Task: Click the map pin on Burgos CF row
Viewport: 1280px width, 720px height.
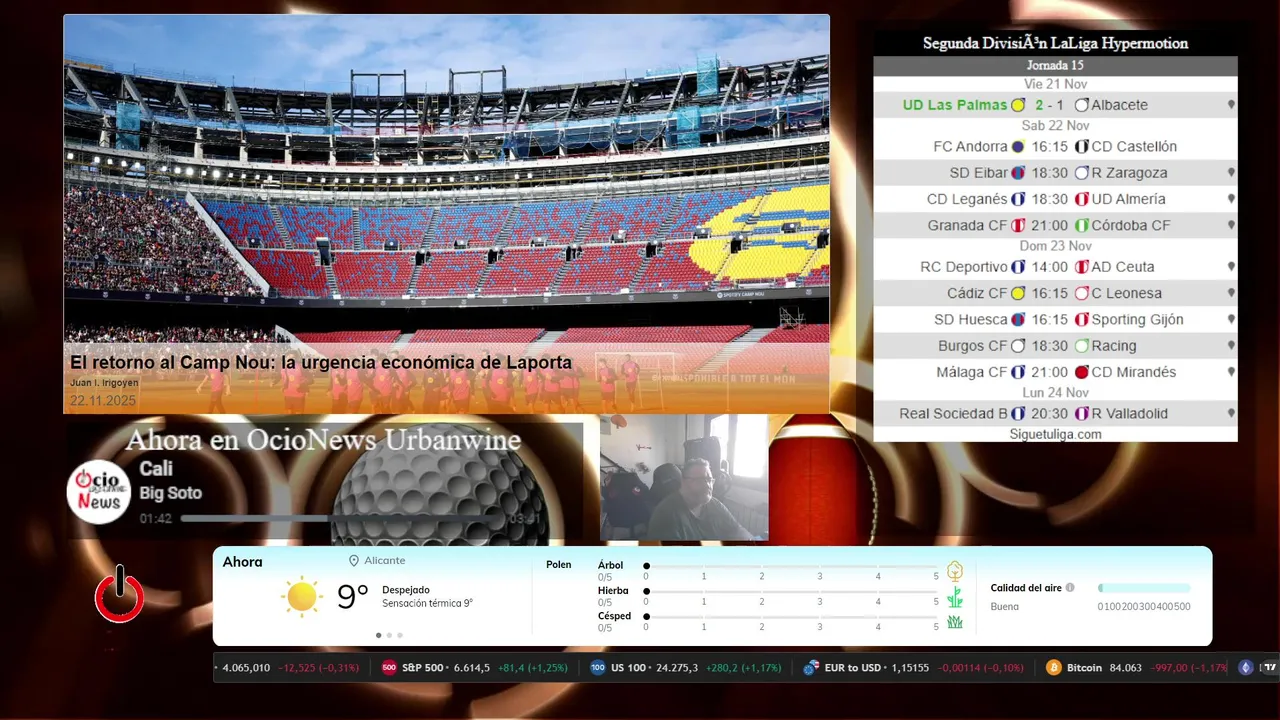Action: click(1231, 346)
